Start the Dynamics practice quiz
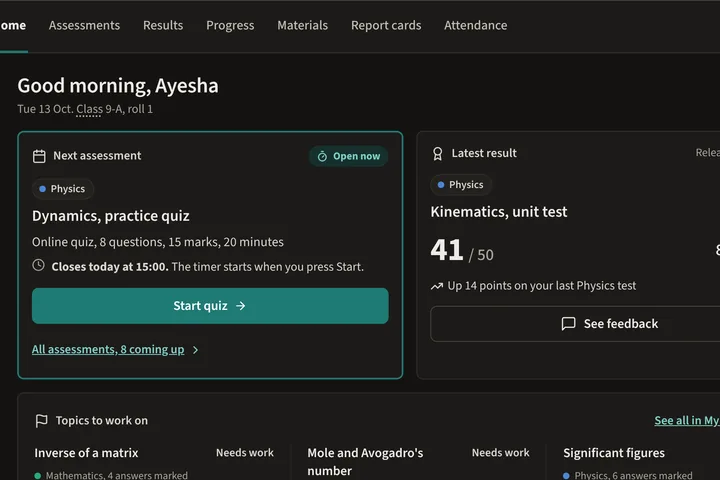Image resolution: width=720 pixels, height=480 pixels. click(210, 306)
